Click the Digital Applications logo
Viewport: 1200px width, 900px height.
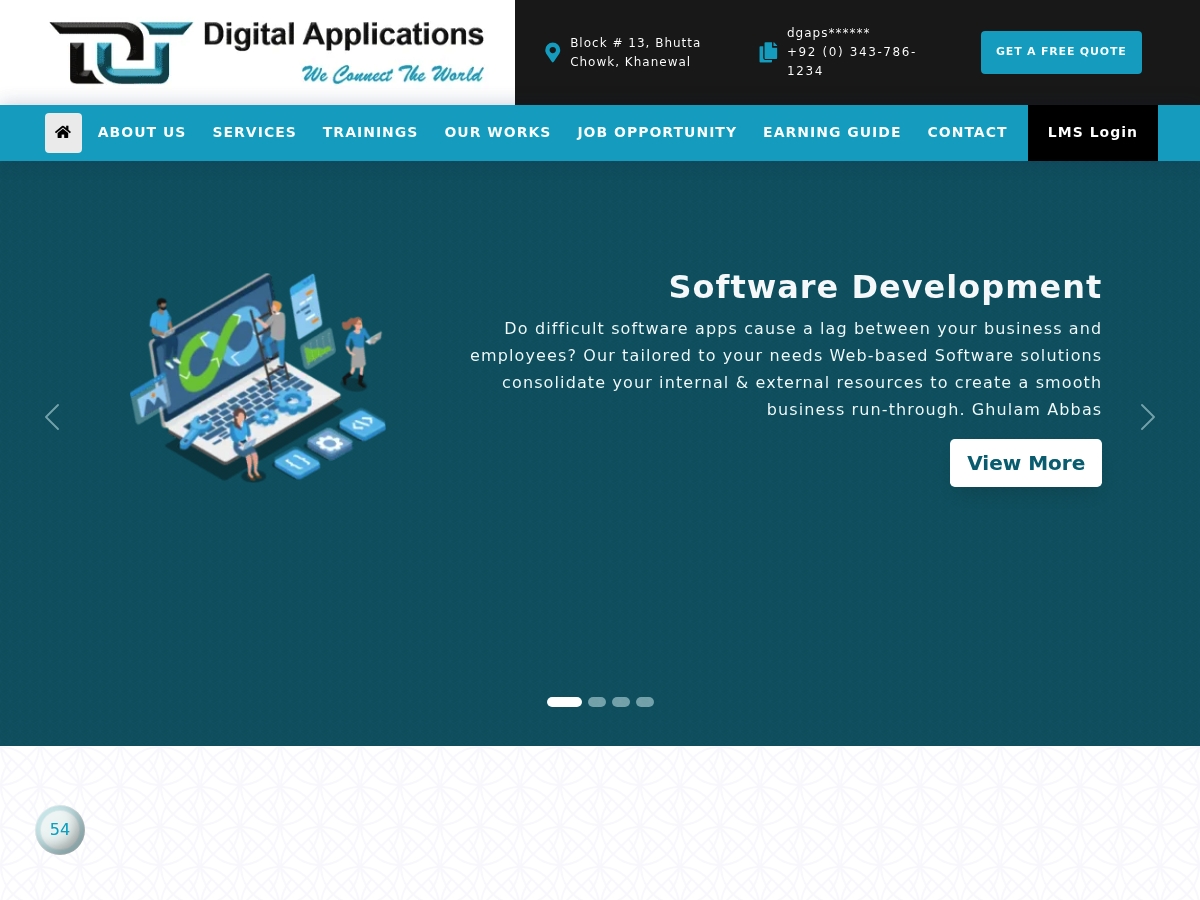tap(267, 52)
